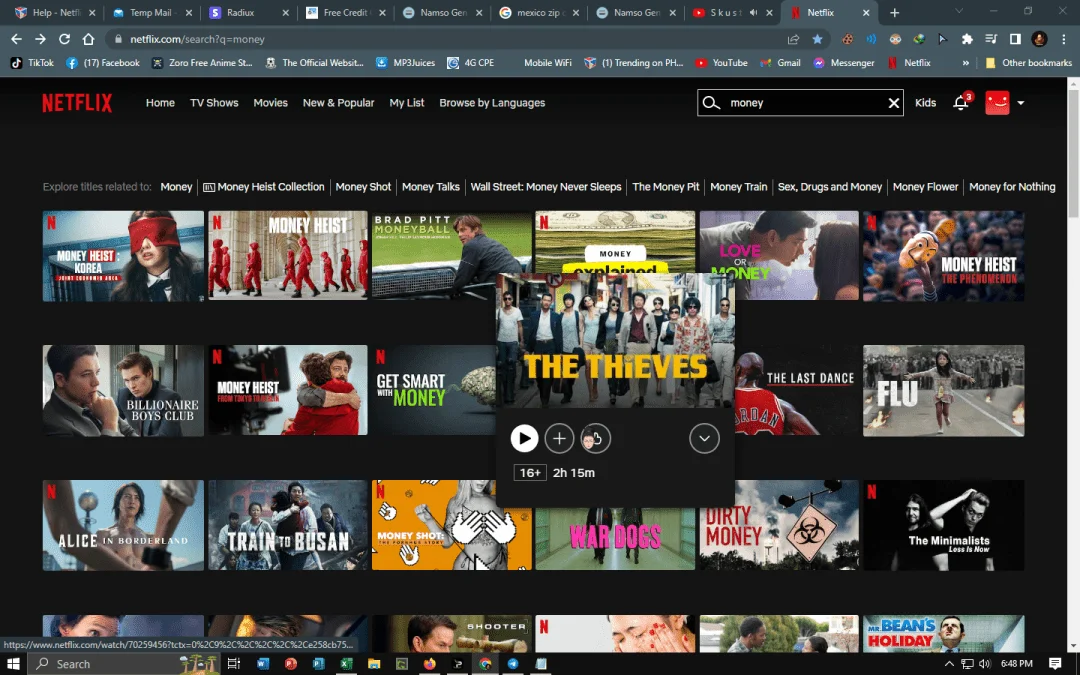Open The Minimalists thumbnail
Screen dimensions: 1080x675
click(x=944, y=526)
